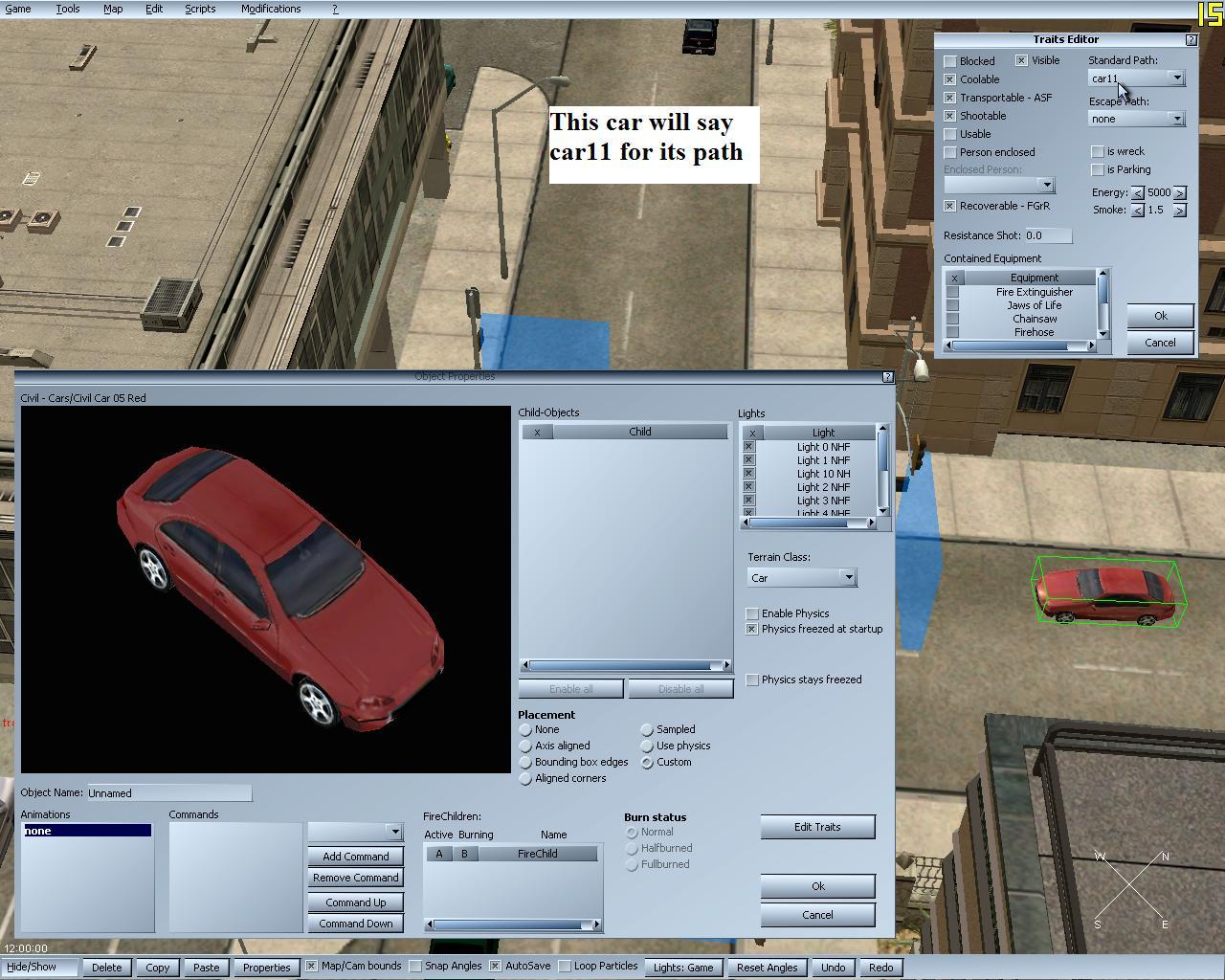The image size is (1225, 980).
Task: Click the Object Properties help question mark
Action: [886, 377]
